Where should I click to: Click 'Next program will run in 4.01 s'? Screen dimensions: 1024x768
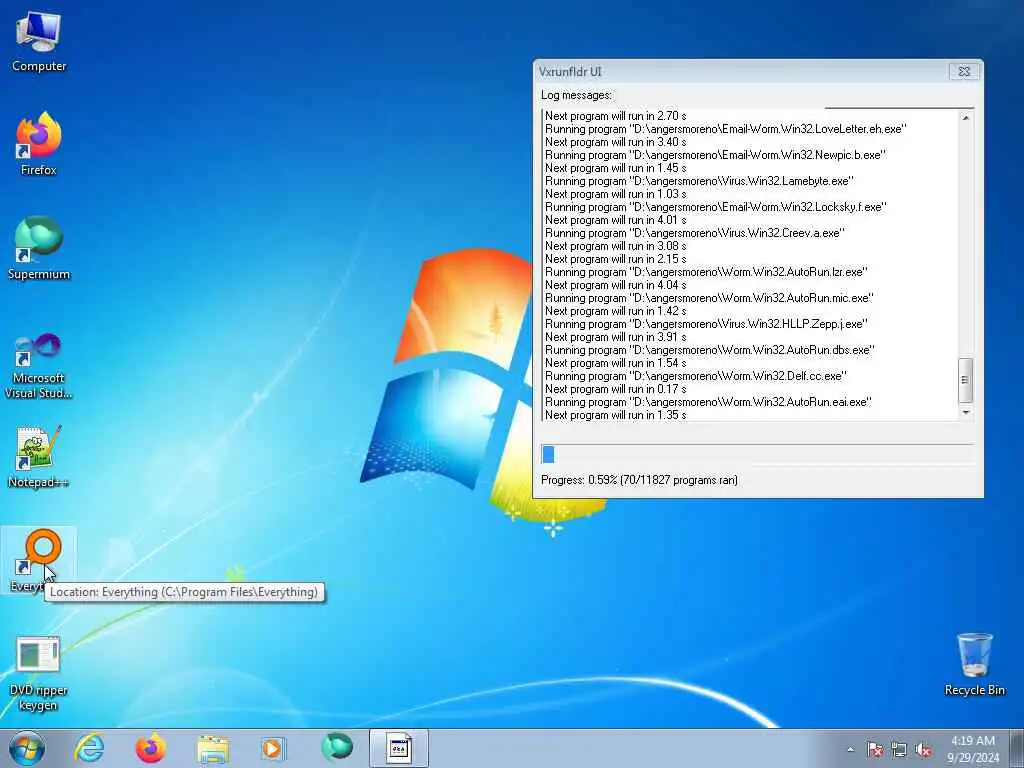[x=616, y=220]
